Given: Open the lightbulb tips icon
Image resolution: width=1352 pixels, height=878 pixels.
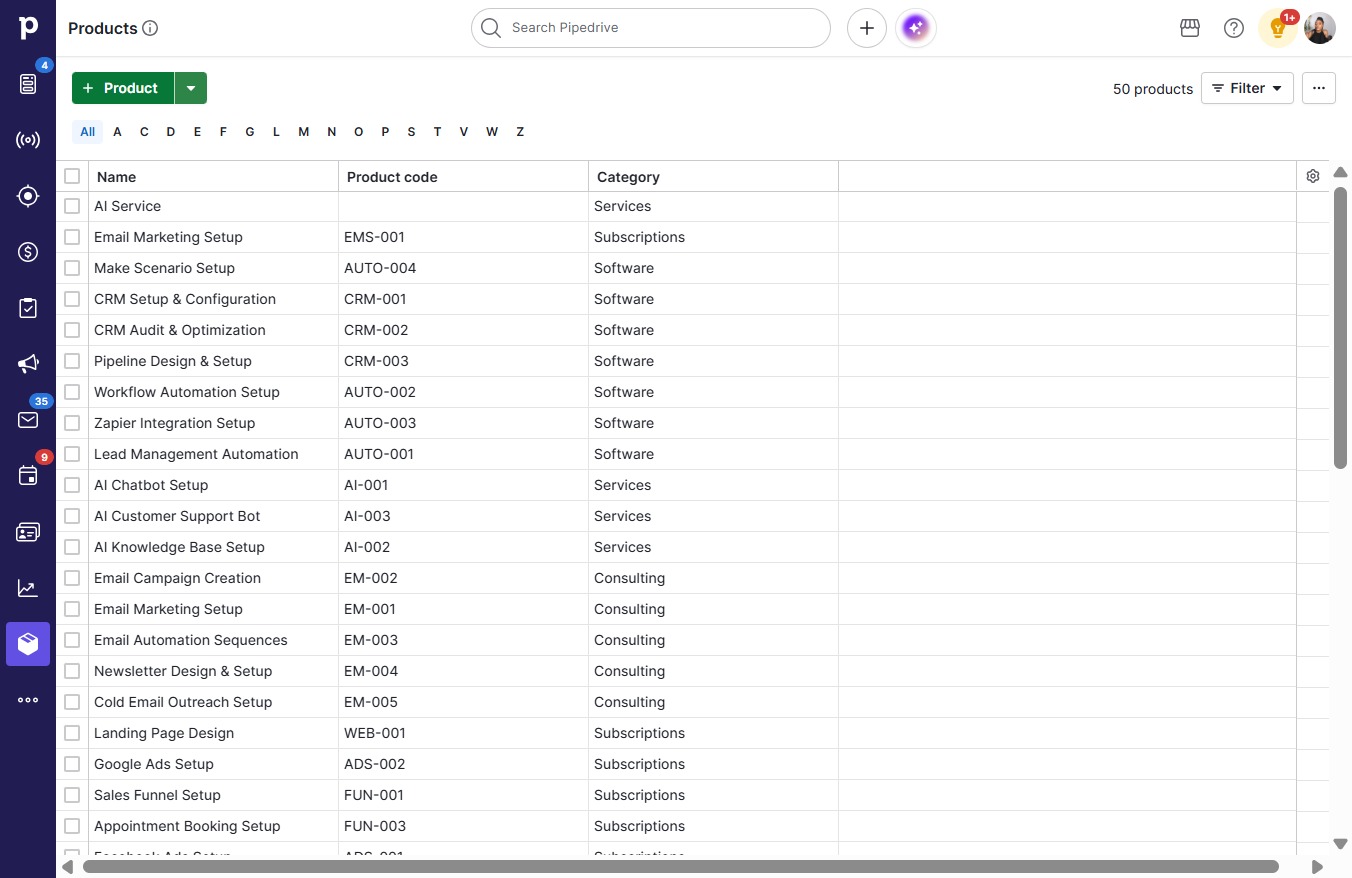Looking at the screenshot, I should [1277, 28].
